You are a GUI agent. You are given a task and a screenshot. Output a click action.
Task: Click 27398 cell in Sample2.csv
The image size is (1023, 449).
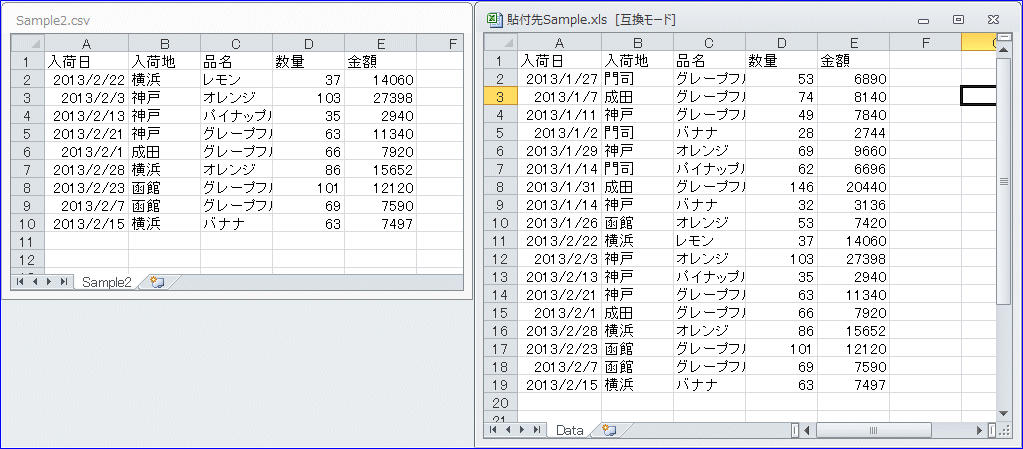(380, 98)
